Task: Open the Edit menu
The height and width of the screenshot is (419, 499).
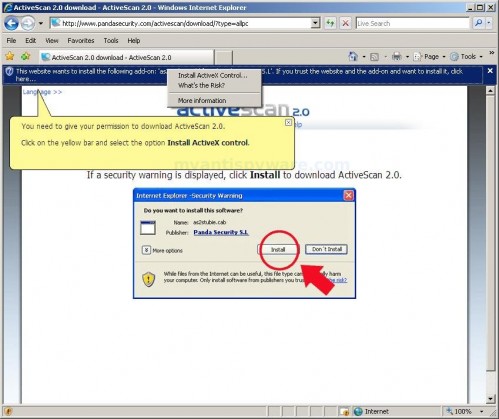Action: click(x=30, y=41)
